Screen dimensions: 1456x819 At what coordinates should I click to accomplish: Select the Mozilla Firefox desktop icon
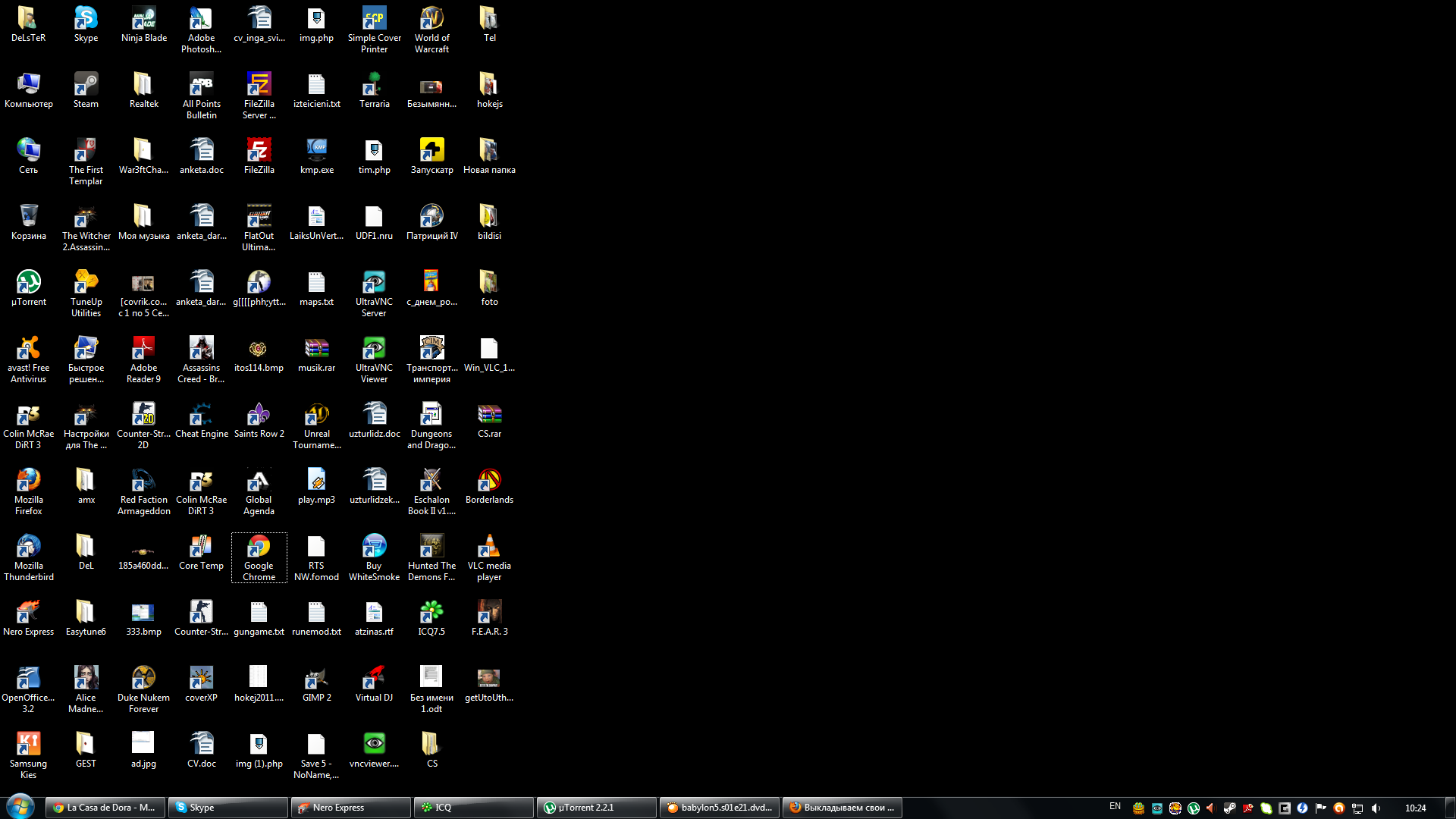coord(28,492)
